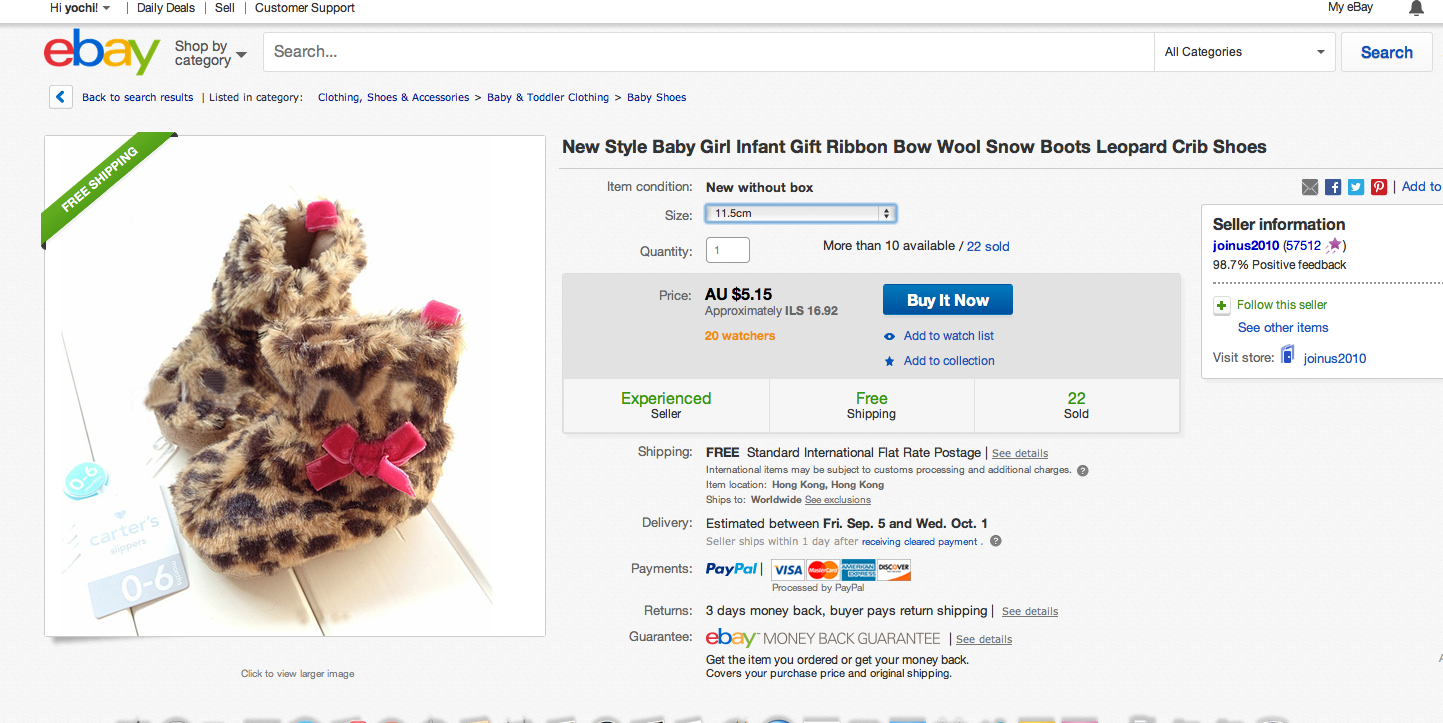This screenshot has height=723, width=1443.
Task: Share listing on Twitter
Action: pos(1356,187)
